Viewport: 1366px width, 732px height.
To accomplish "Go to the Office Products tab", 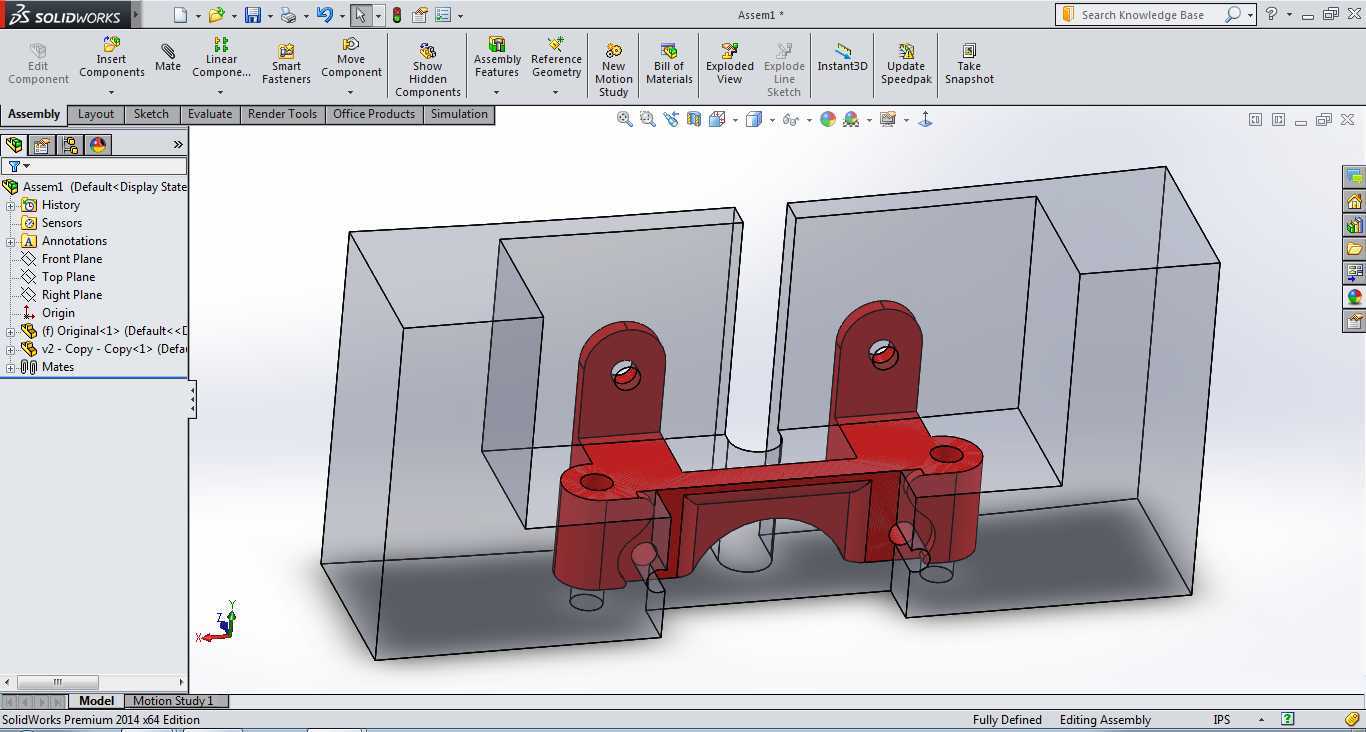I will click(374, 114).
